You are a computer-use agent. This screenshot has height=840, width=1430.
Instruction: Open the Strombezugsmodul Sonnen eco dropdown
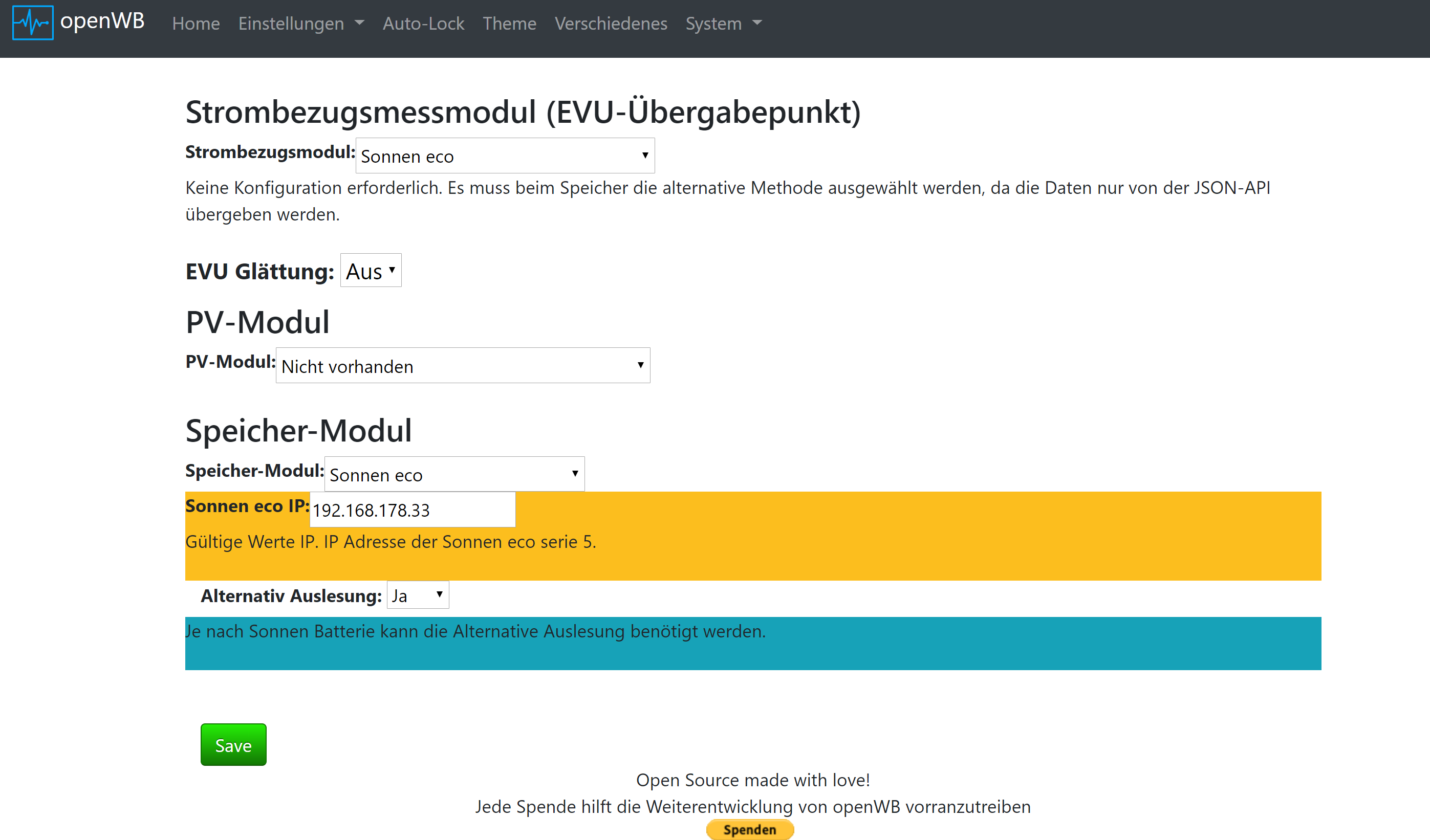(x=505, y=156)
